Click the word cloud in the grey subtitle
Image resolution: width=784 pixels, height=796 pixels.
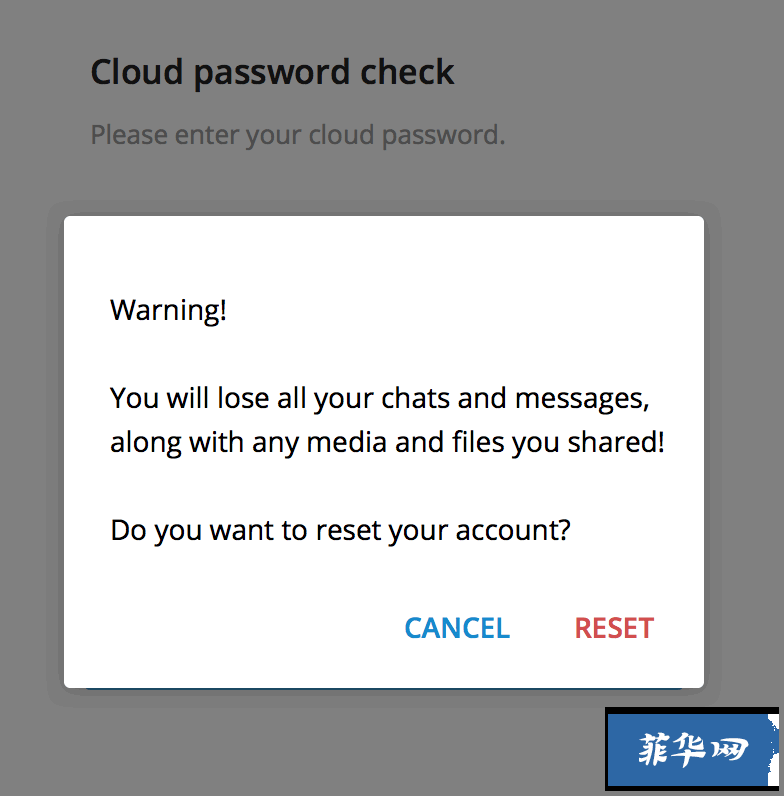coord(341,134)
